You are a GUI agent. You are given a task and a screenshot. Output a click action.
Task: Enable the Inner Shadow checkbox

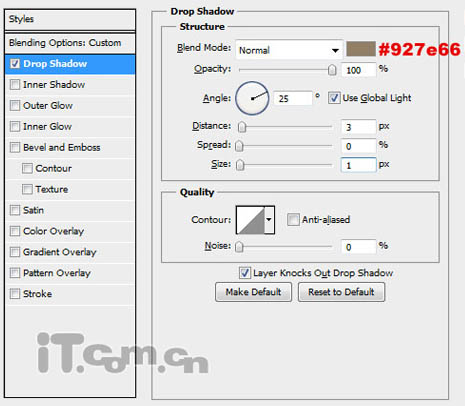tap(15, 84)
